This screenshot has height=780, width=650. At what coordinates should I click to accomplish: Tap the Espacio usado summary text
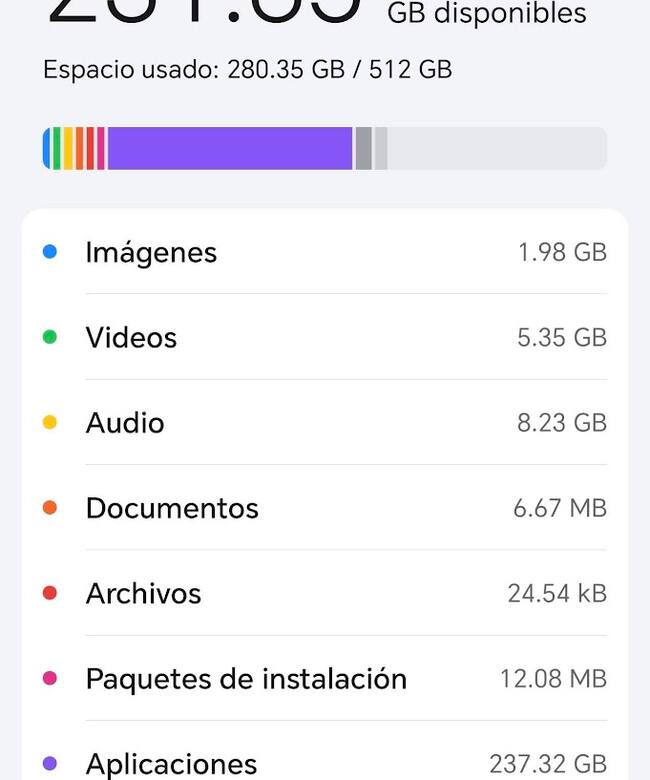tap(247, 70)
